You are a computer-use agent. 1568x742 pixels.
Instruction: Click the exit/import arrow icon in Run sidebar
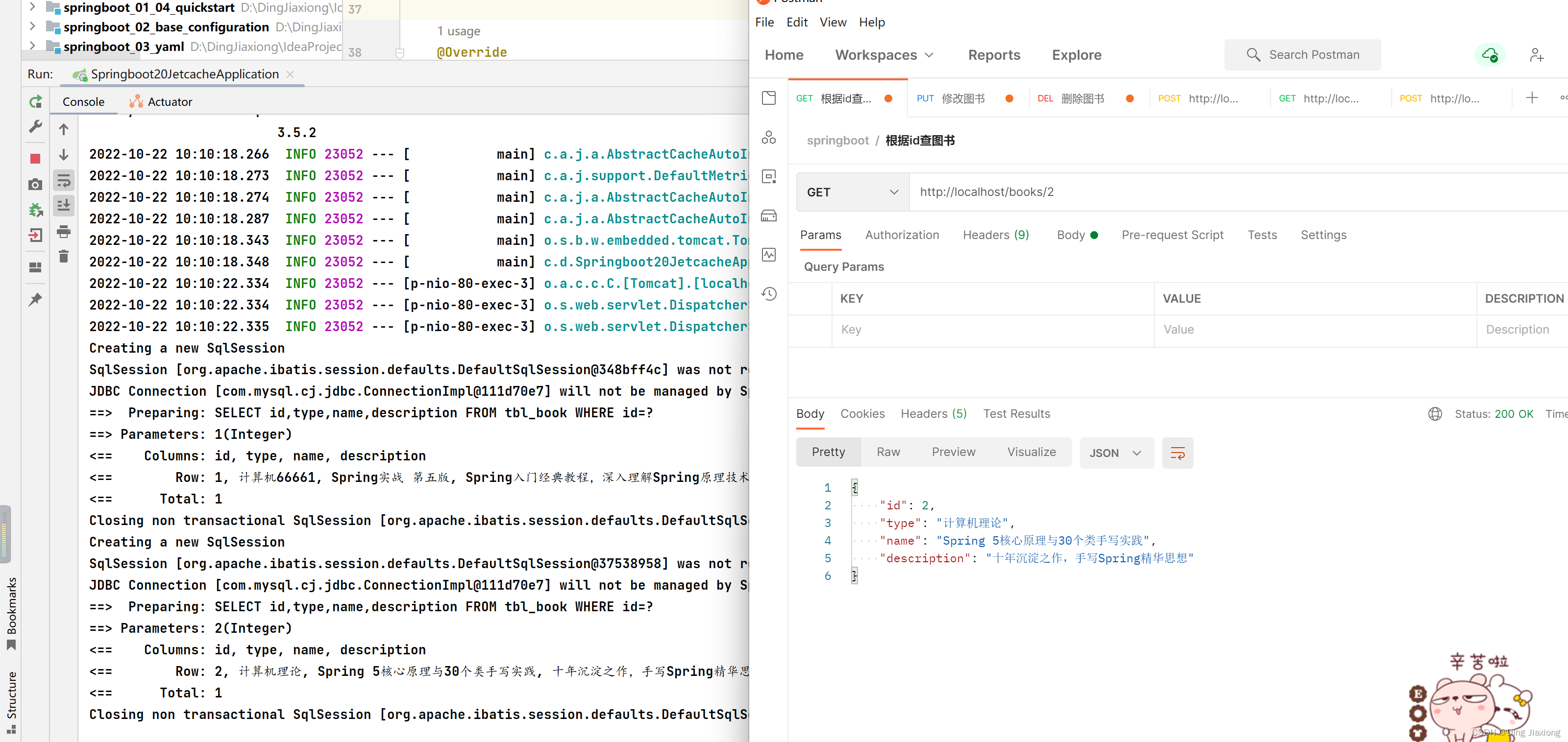click(x=35, y=236)
